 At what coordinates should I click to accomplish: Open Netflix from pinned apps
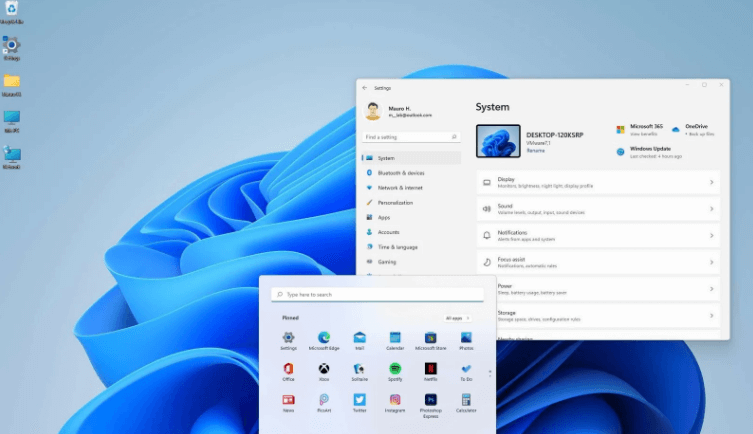coord(431,372)
